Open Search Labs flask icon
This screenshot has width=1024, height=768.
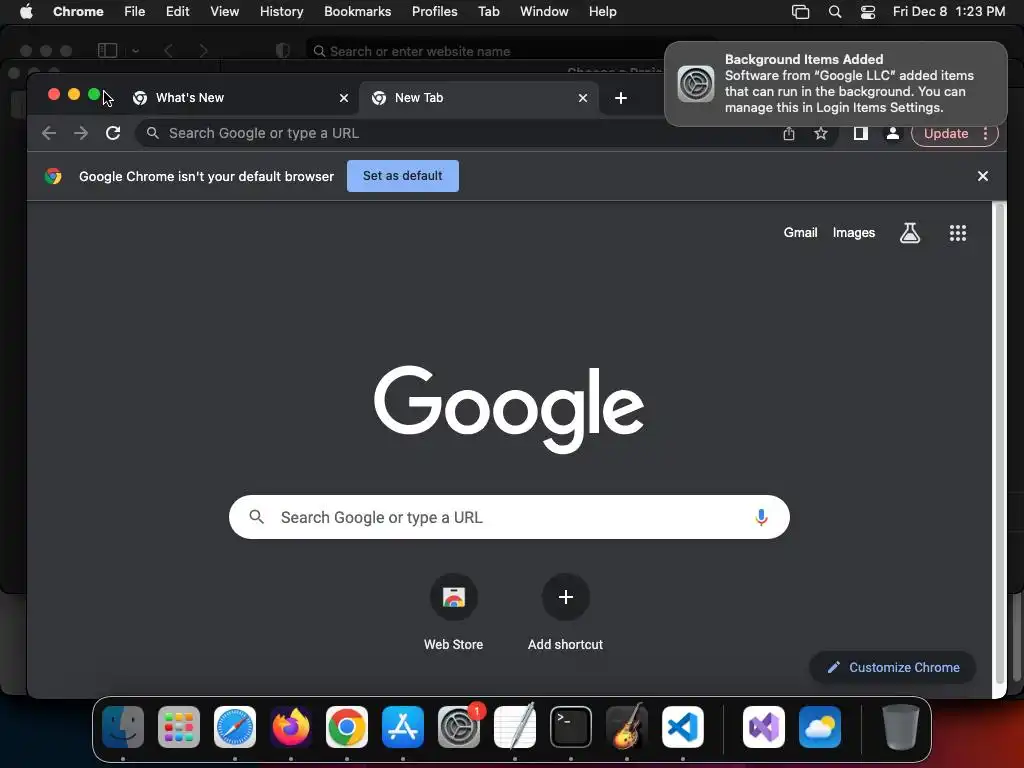point(910,232)
